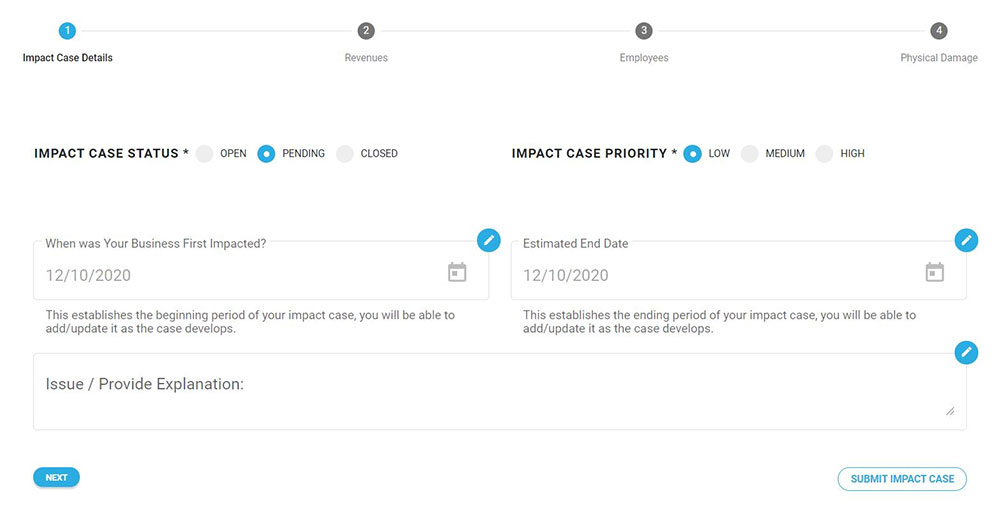Open step 4 Physical Damage circle
The height and width of the screenshot is (517, 1000).
pyautogui.click(x=939, y=31)
